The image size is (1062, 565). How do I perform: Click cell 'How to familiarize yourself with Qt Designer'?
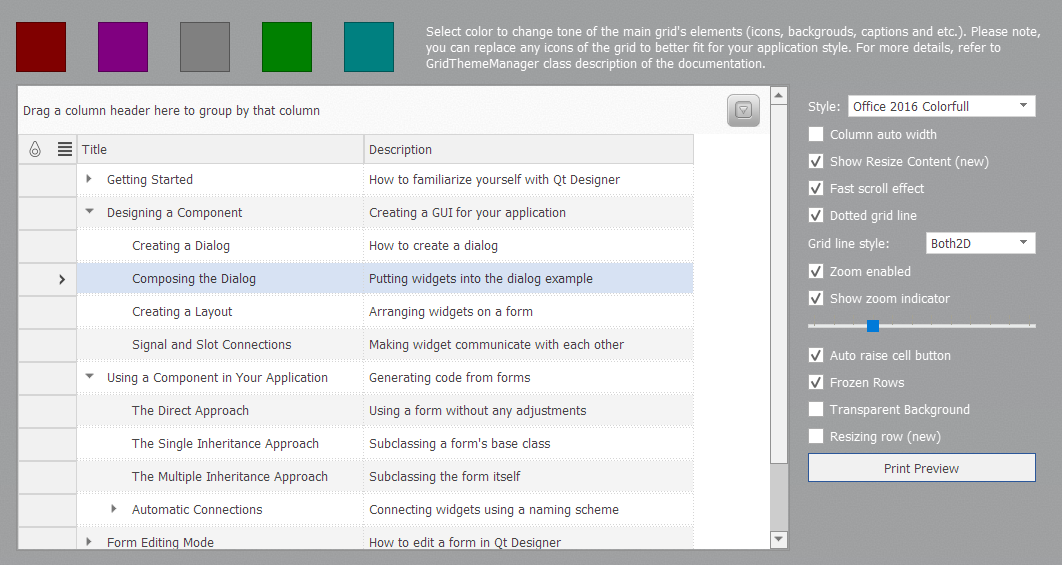[528, 180]
